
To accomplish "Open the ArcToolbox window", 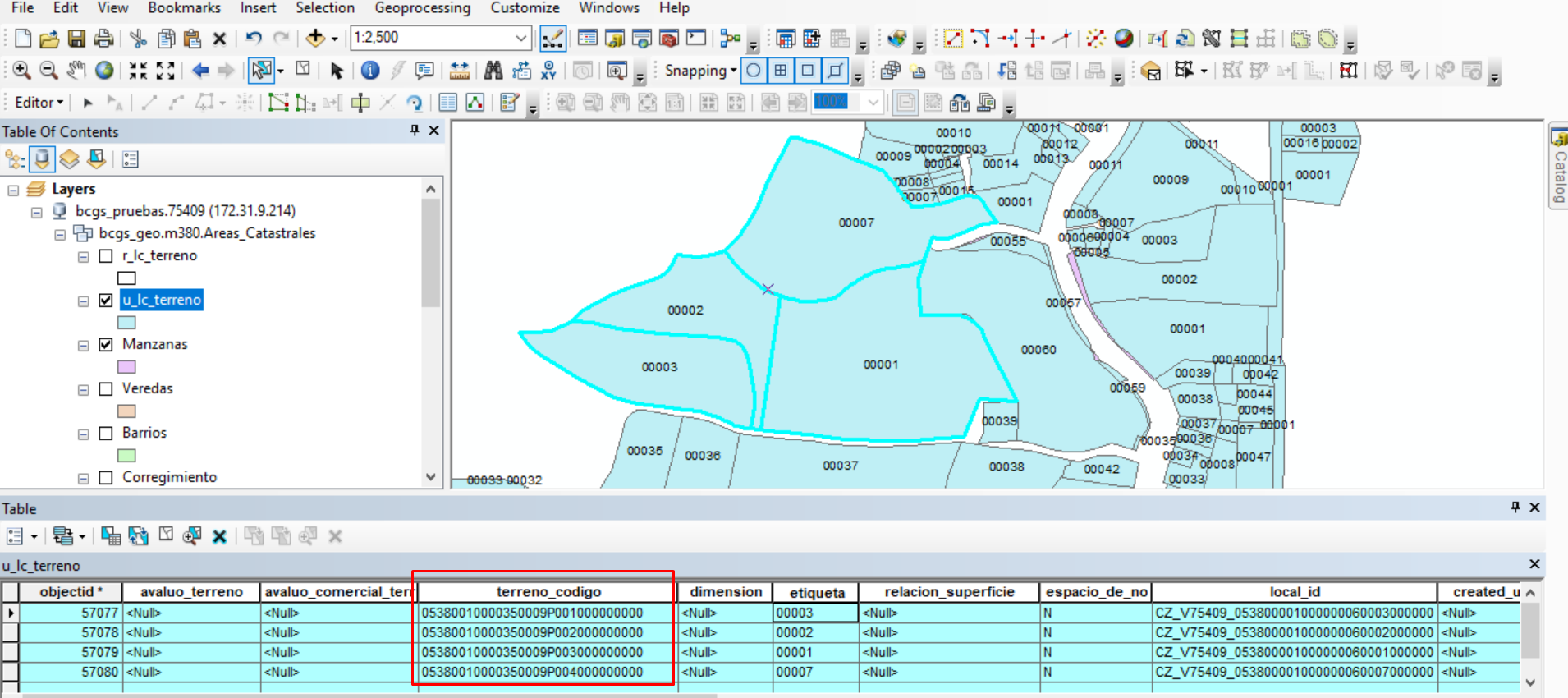I will click(x=669, y=38).
